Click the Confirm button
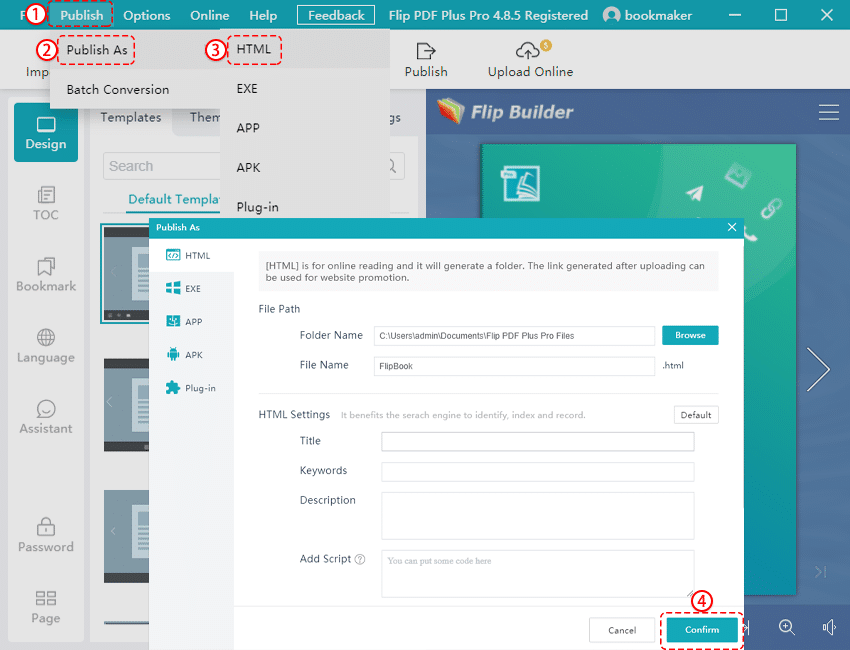 [x=702, y=629]
